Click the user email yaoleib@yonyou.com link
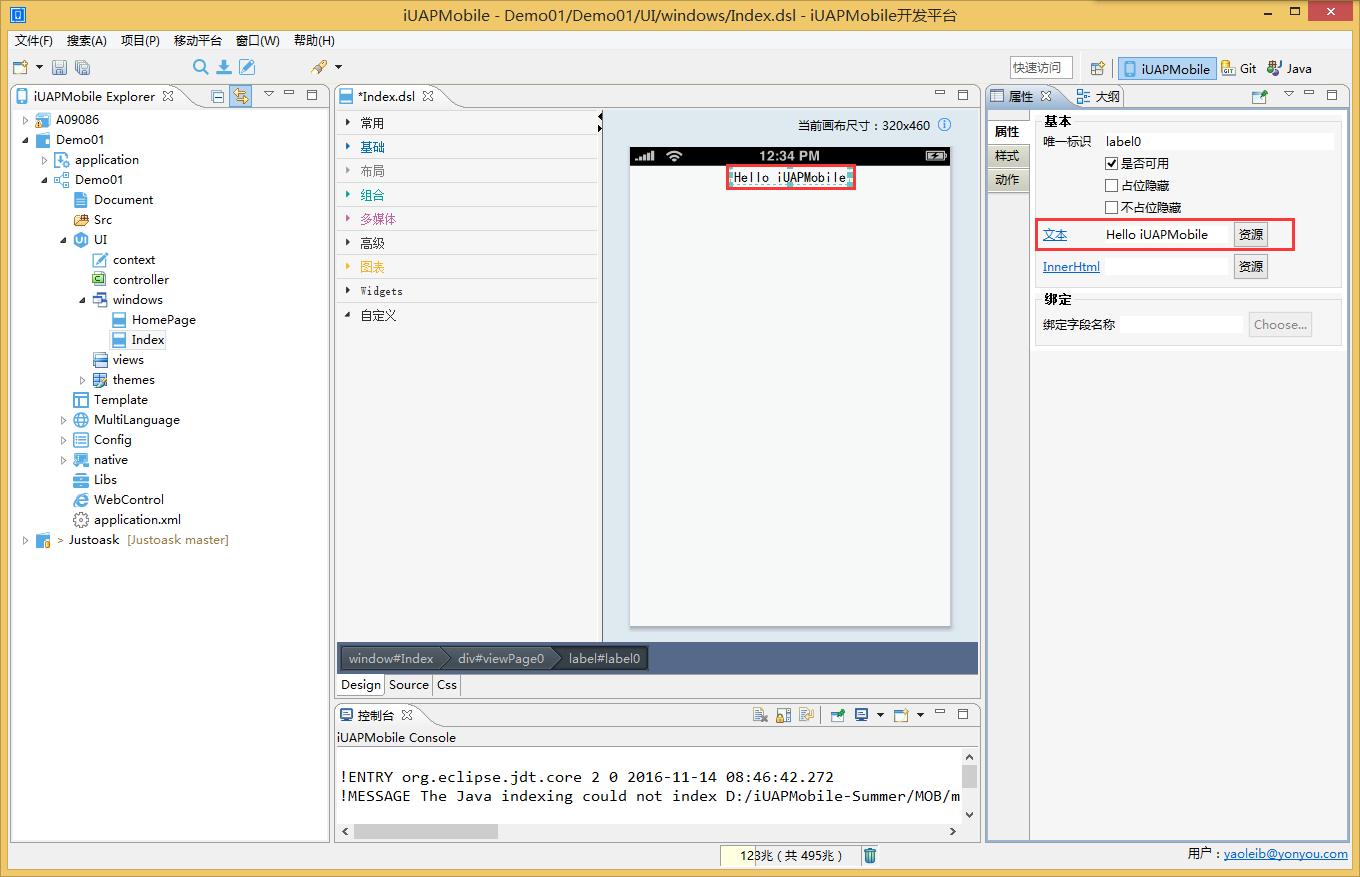Viewport: 1360px width, 877px height. pyautogui.click(x=1285, y=854)
